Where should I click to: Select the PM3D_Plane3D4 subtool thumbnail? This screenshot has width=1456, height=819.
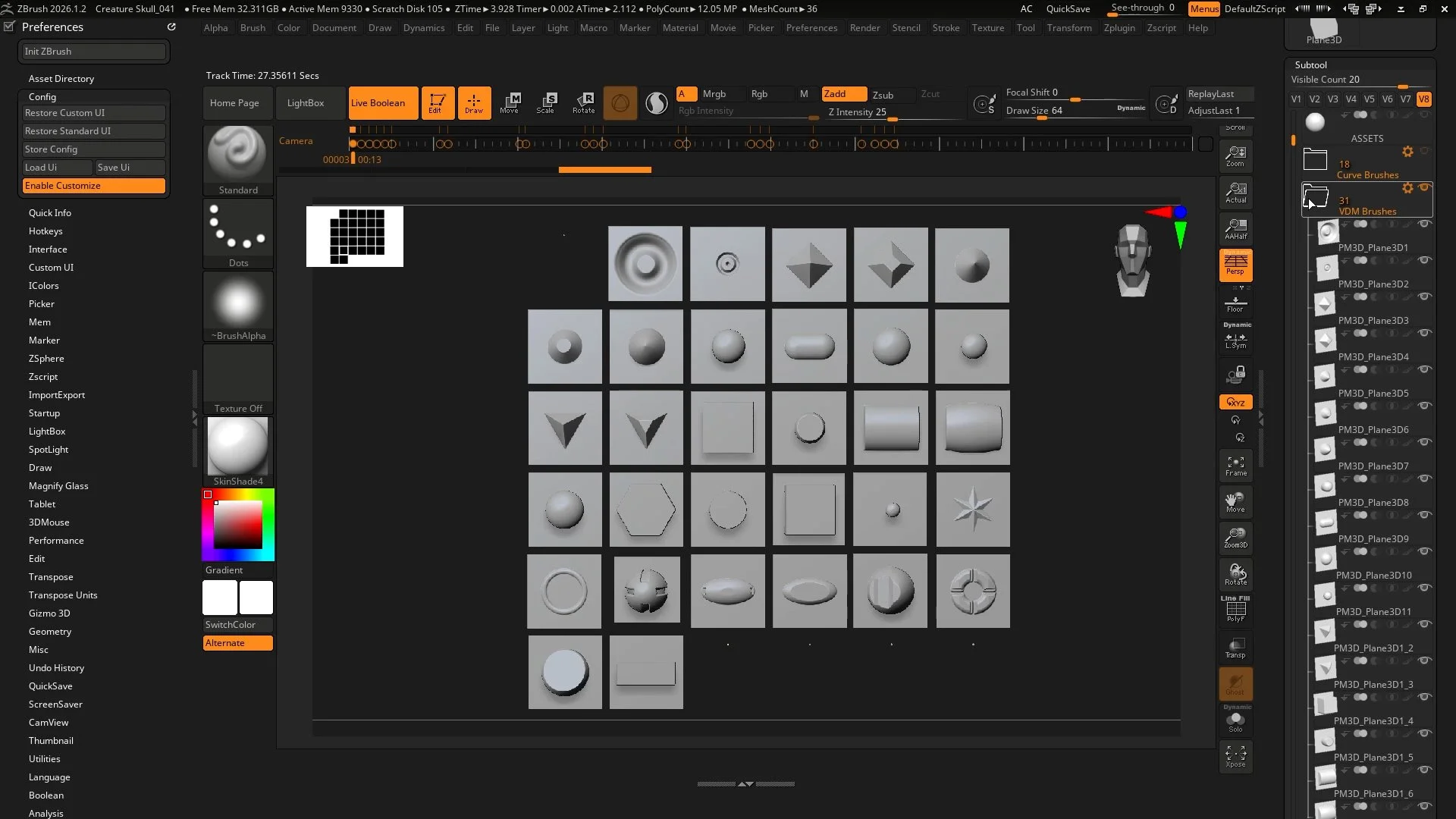click(x=1325, y=339)
